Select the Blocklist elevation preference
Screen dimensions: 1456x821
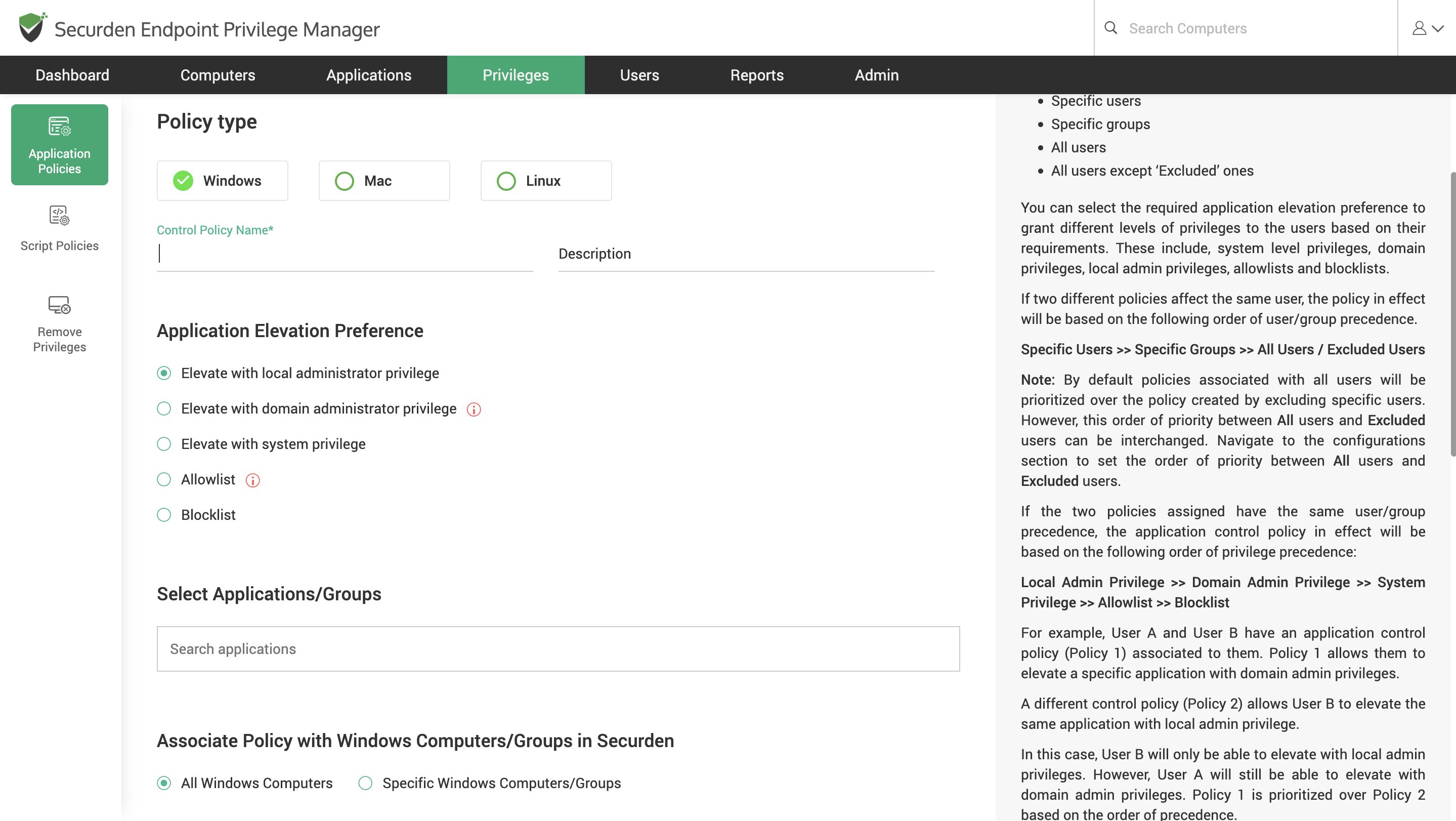tap(164, 515)
